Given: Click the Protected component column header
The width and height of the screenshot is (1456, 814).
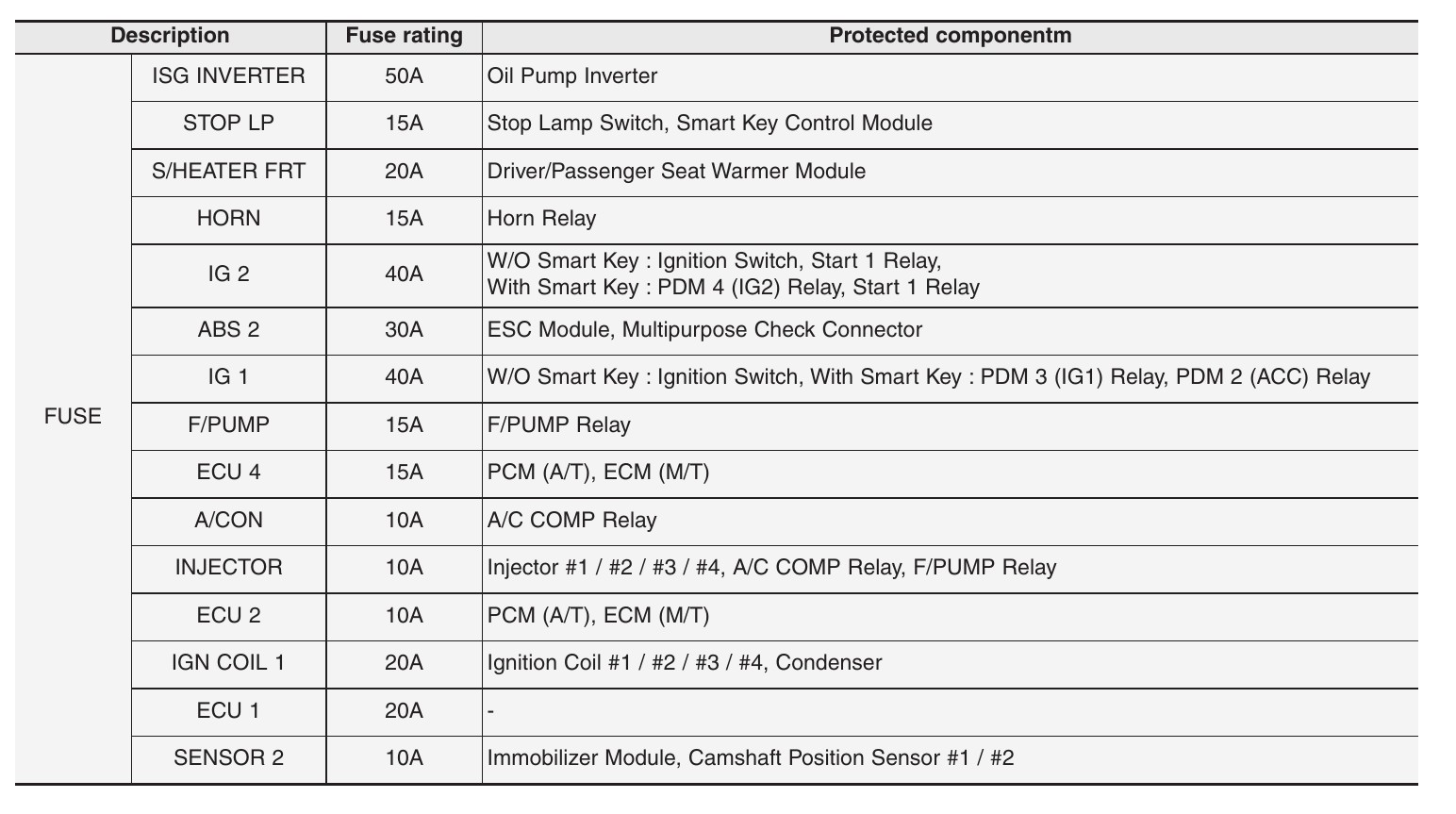Looking at the screenshot, I should (x=950, y=36).
